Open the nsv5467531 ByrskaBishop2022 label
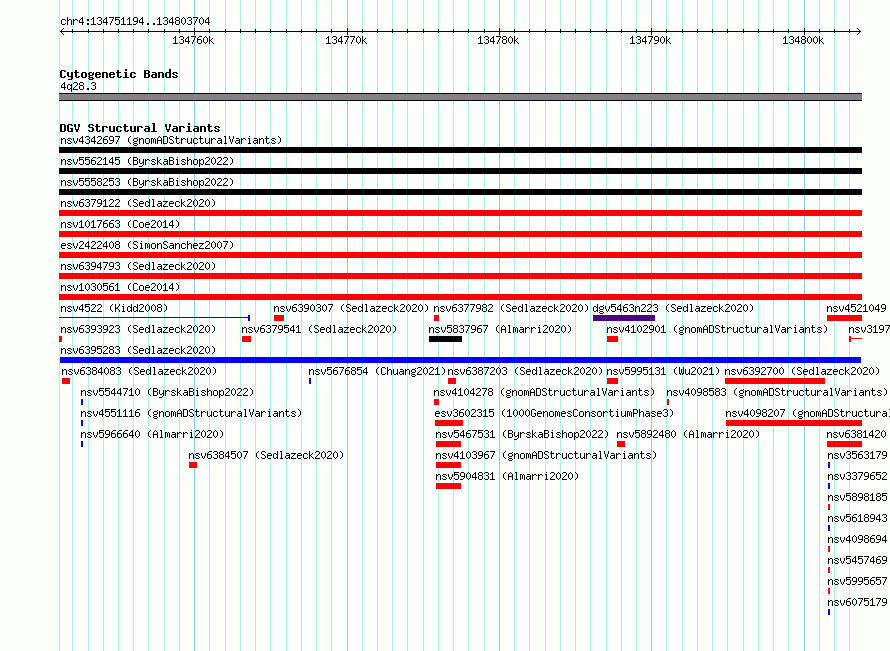This screenshot has width=890, height=651. coord(522,434)
